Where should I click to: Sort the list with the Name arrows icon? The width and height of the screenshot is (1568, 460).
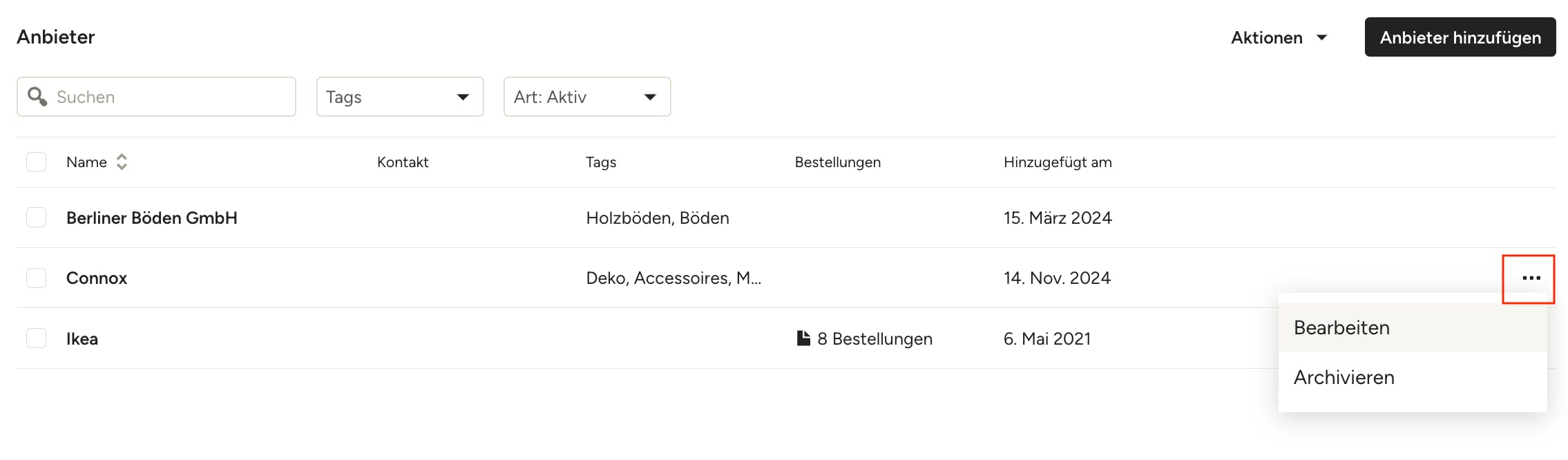(122, 162)
